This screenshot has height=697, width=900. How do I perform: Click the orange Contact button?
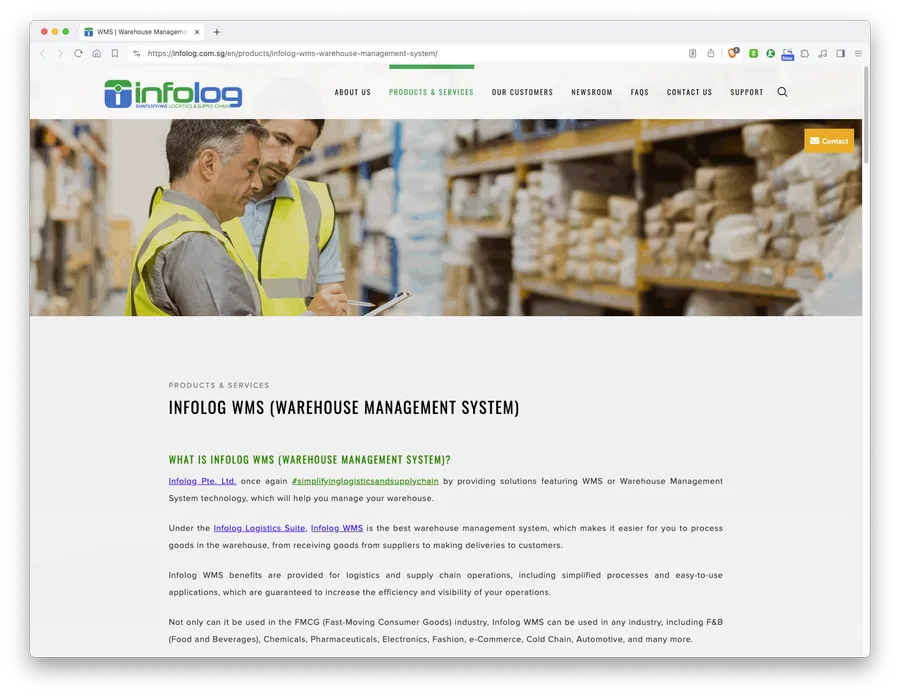829,141
